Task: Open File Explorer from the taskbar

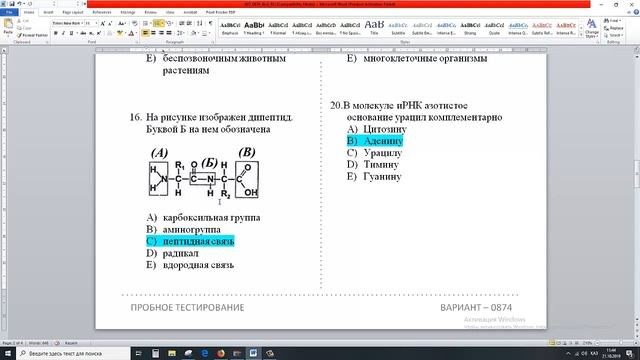Action: (172, 353)
